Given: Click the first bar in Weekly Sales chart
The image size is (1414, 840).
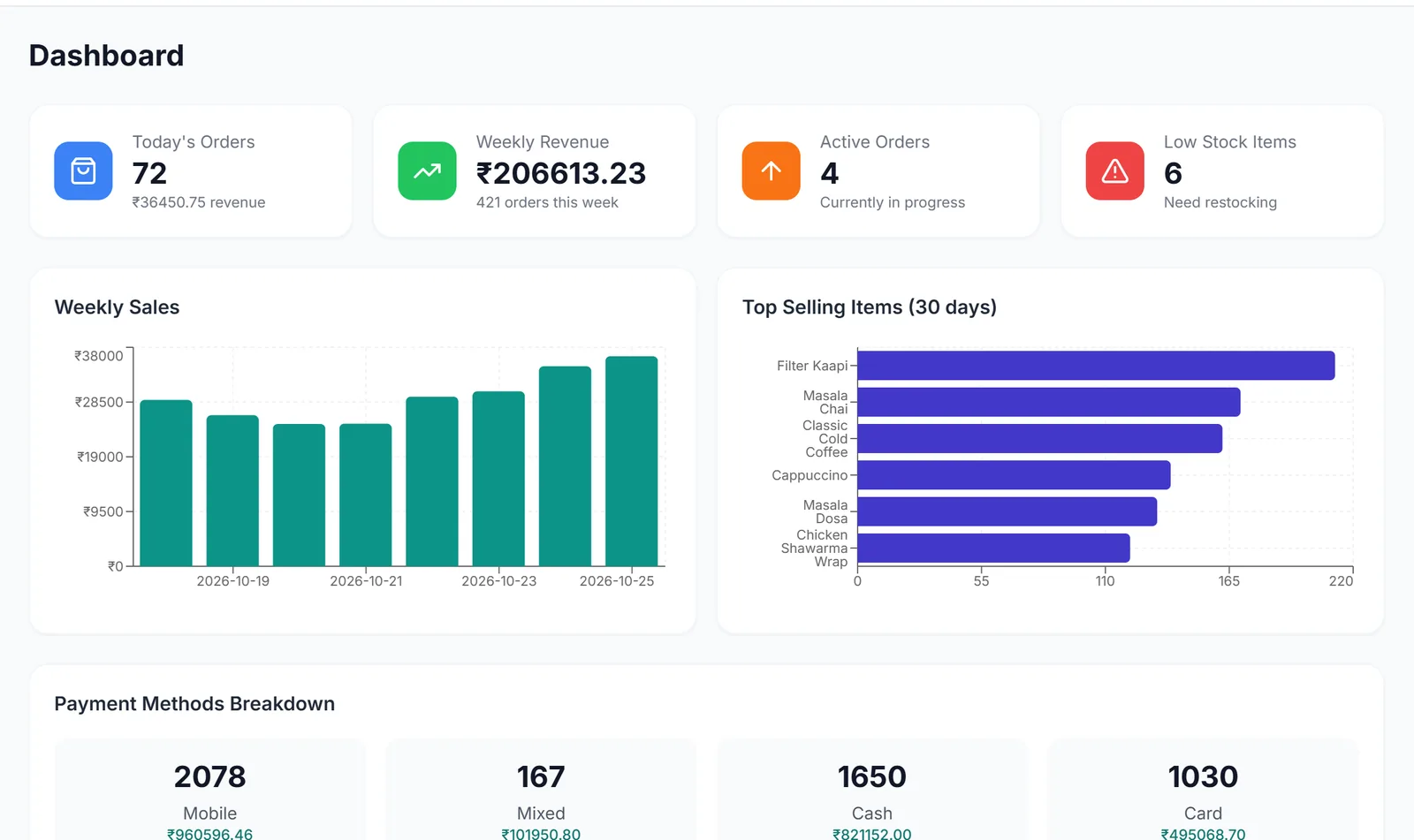Looking at the screenshot, I should tap(166, 483).
